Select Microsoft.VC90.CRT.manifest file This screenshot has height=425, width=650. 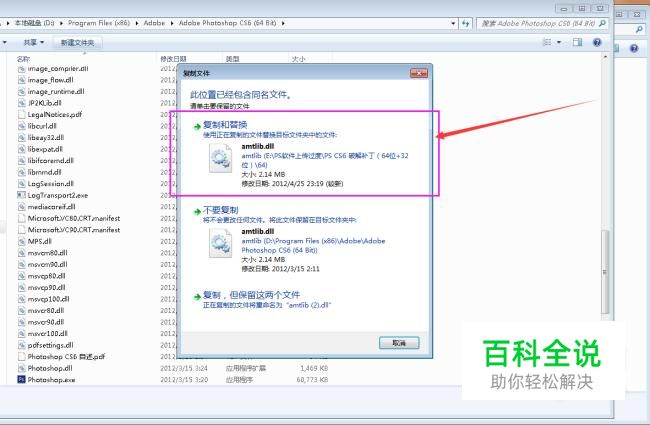pos(74,230)
